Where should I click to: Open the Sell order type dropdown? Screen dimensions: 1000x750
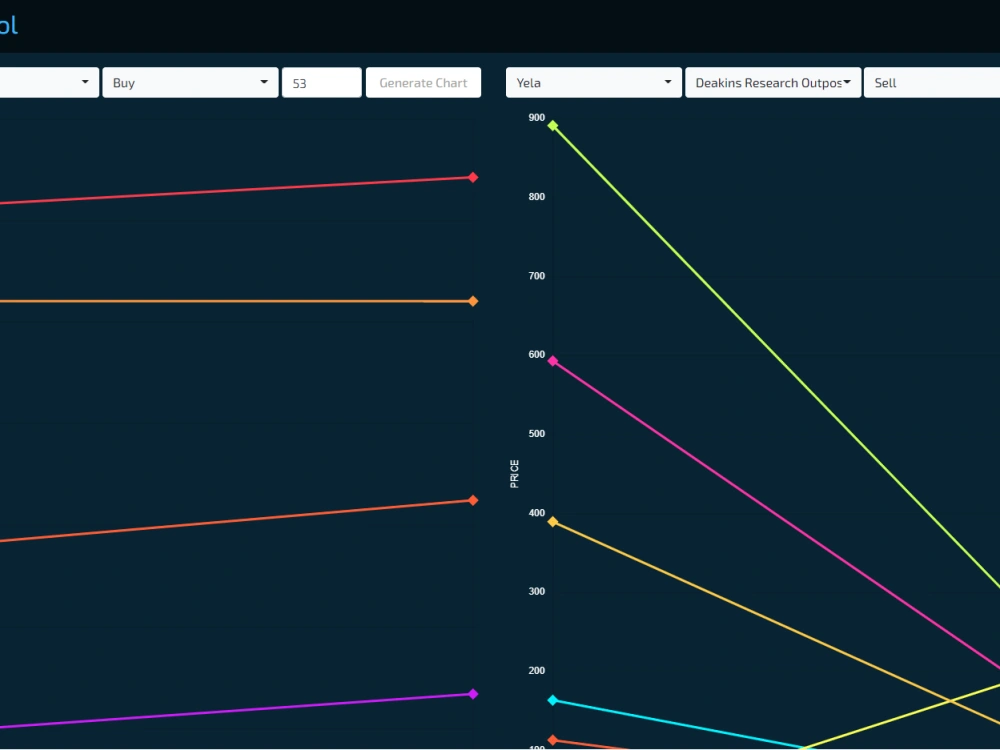click(932, 83)
